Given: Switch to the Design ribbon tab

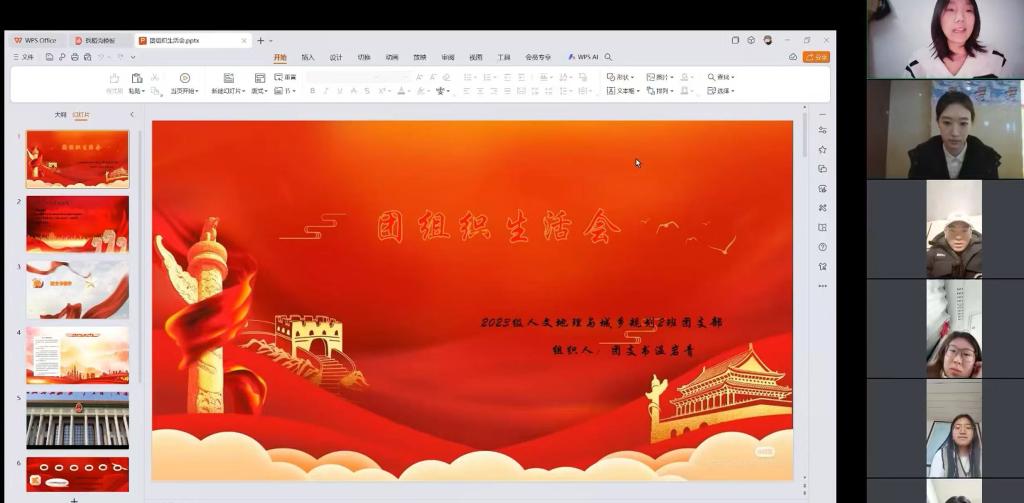Looking at the screenshot, I should tap(336, 57).
